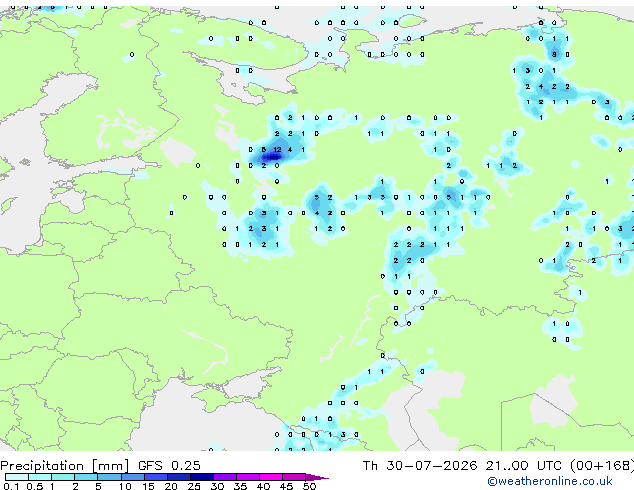The width and height of the screenshot is (634, 490).
Task: Click the 'GFS 0.25' model label
Action: point(169,466)
